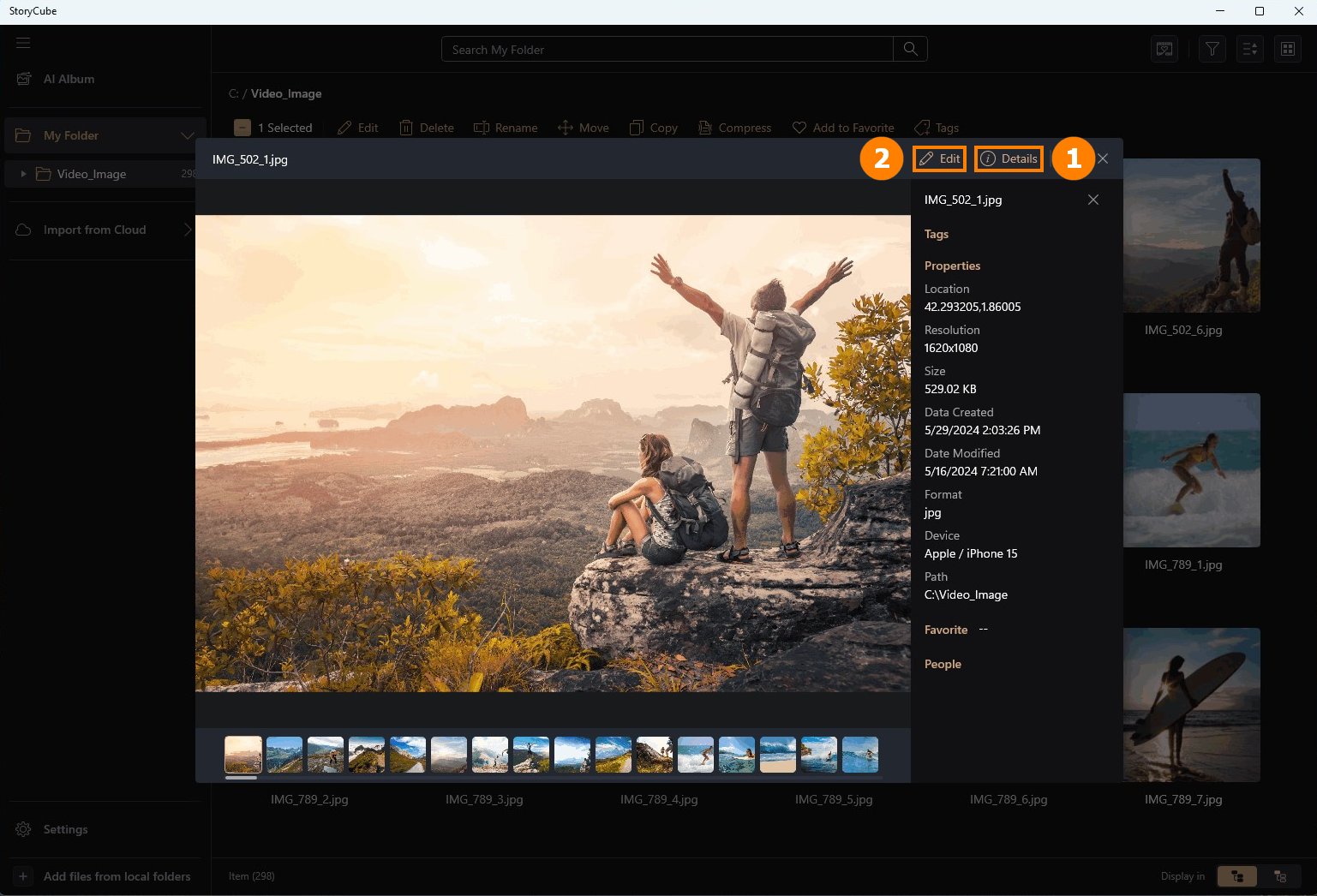Maximize the StoryCube window
Image resolution: width=1317 pixels, height=896 pixels.
[1259, 11]
